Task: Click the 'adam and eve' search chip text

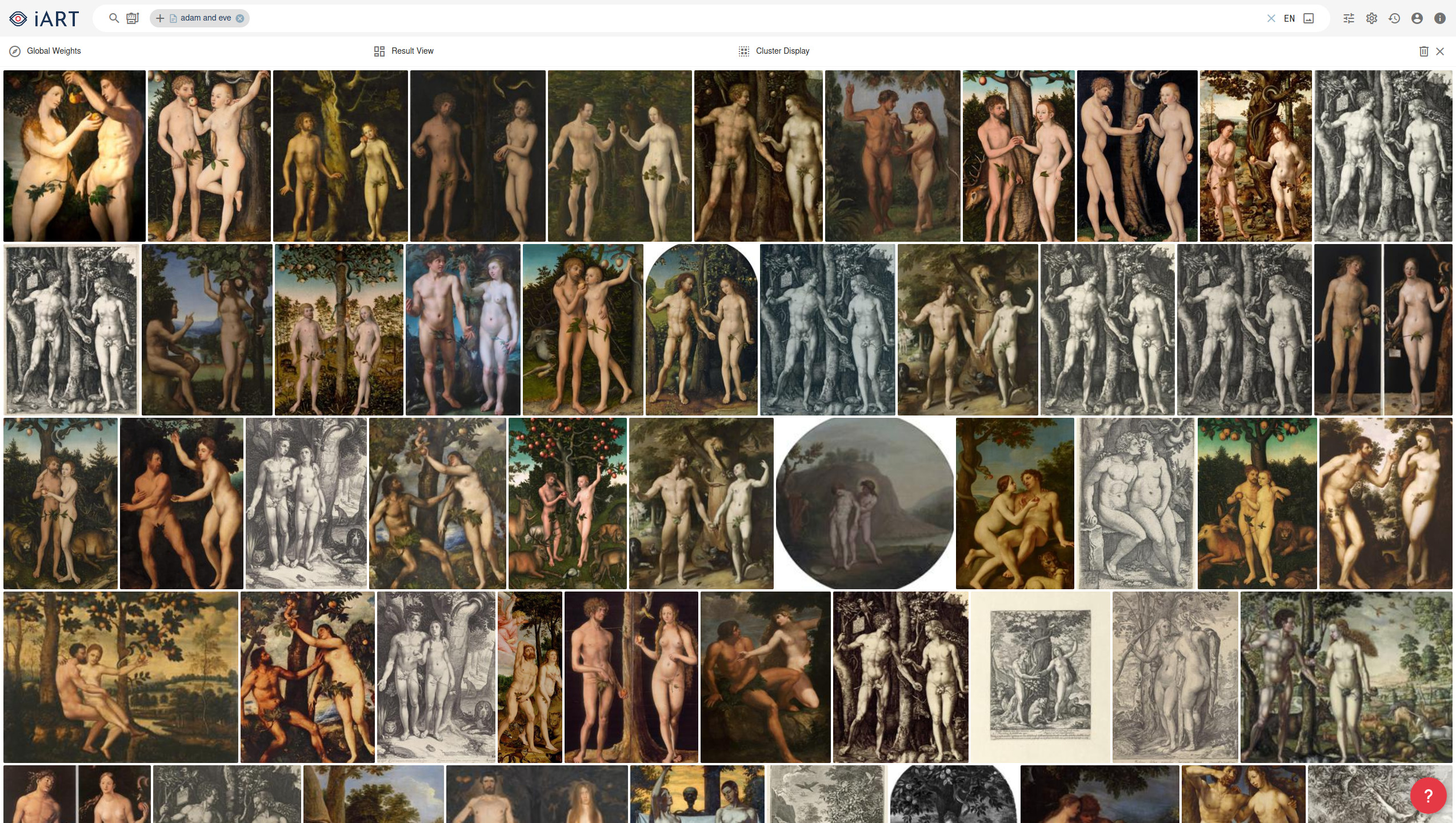Action: (206, 18)
